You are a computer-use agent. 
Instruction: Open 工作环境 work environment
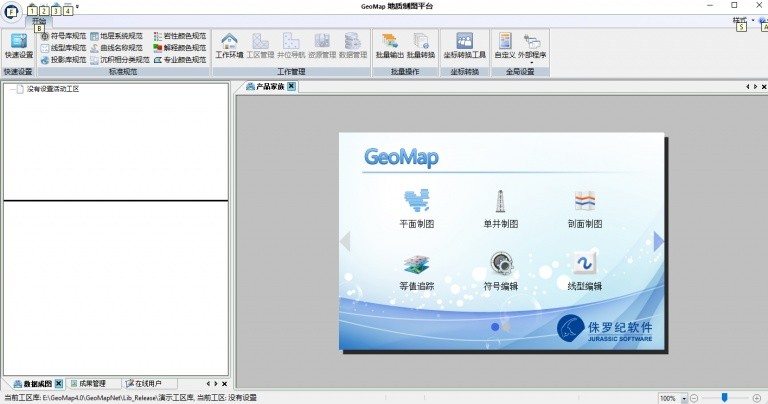(x=229, y=45)
